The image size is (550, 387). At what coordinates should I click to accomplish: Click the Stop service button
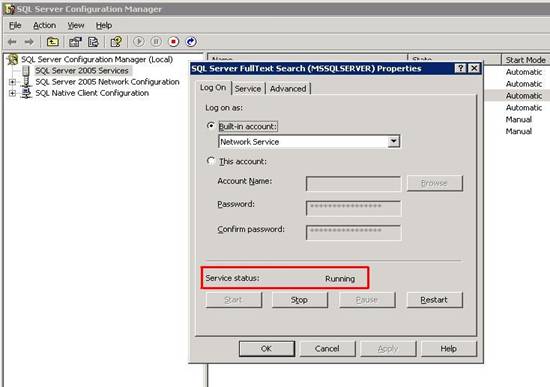[300, 300]
